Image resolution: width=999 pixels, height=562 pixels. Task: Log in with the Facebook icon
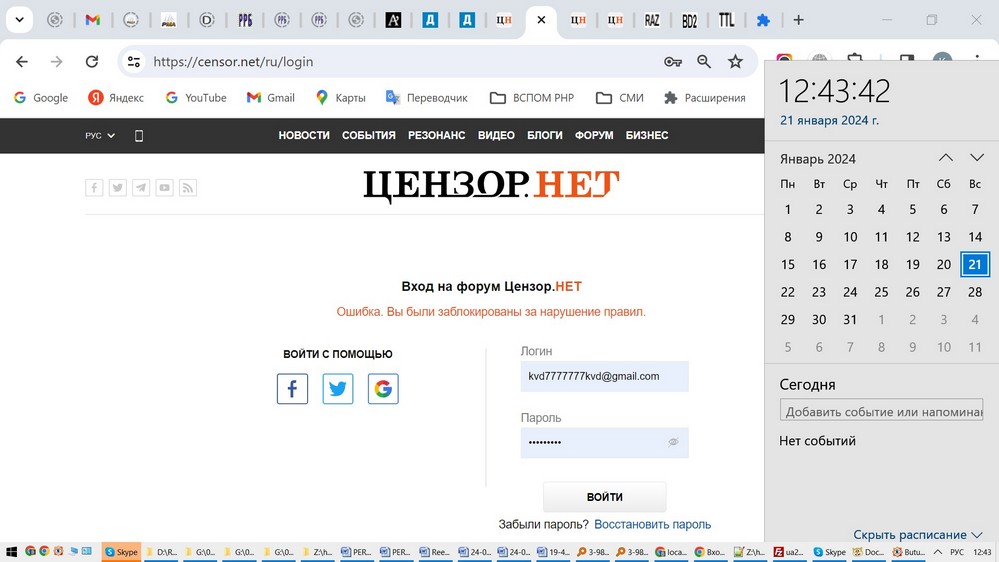click(292, 389)
